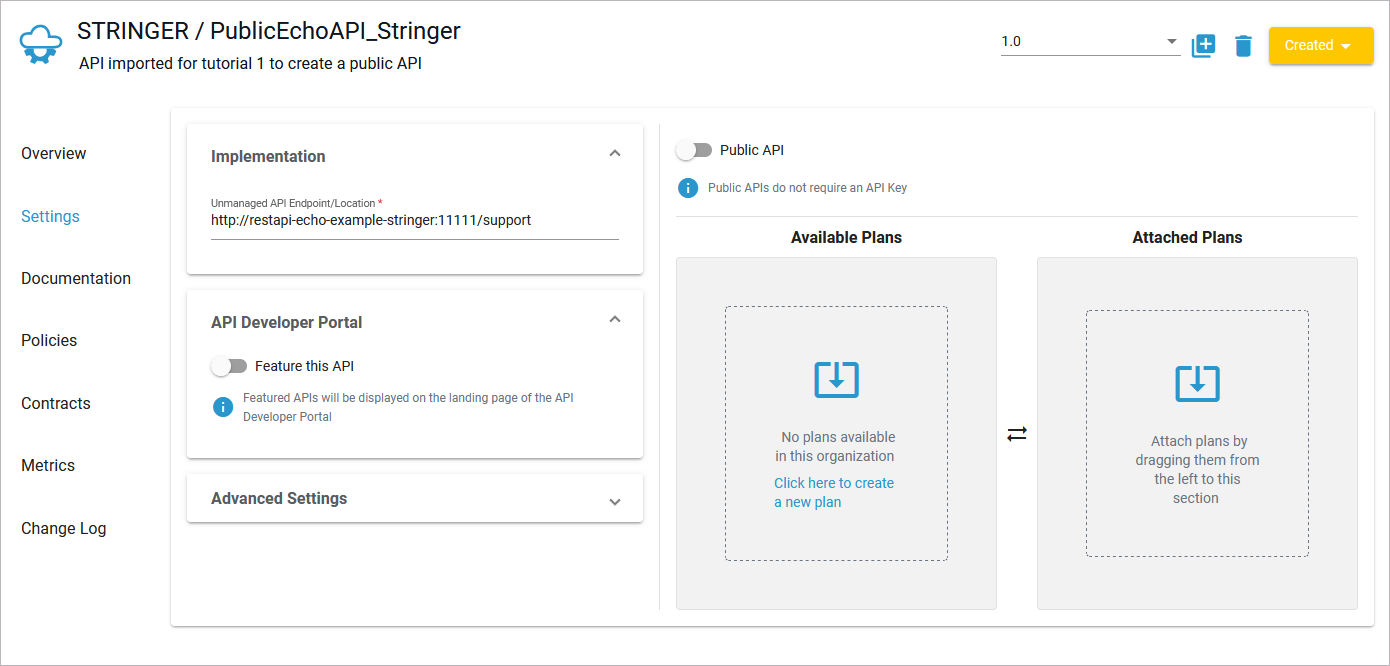The height and width of the screenshot is (666, 1390).
Task: Open the Overview tab
Action: coord(54,153)
